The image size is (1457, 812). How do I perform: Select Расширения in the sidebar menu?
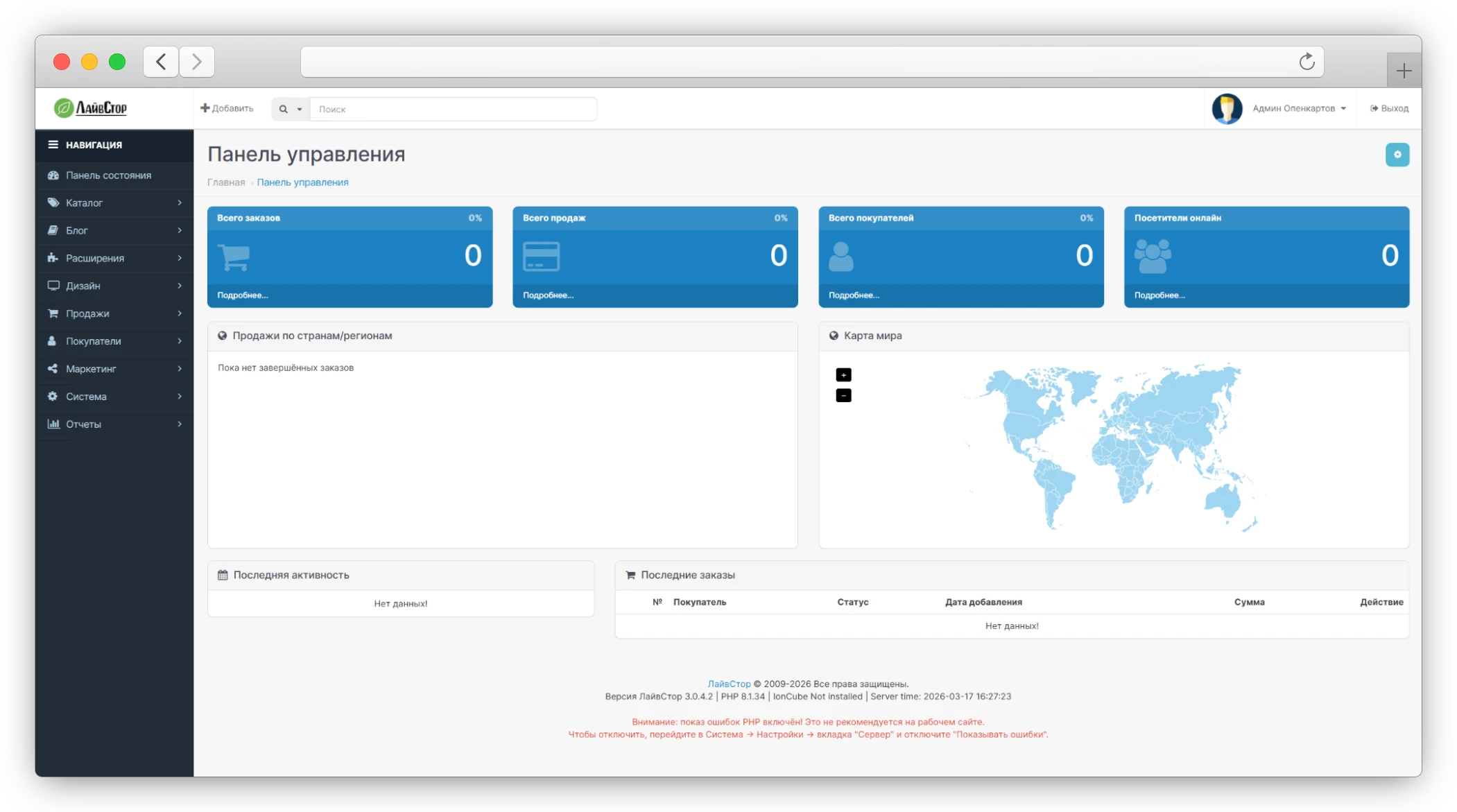pos(114,258)
